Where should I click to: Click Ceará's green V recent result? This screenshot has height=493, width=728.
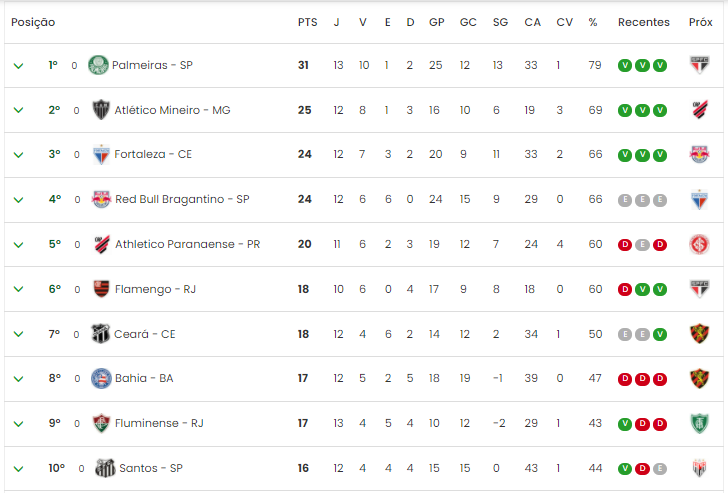(x=660, y=334)
